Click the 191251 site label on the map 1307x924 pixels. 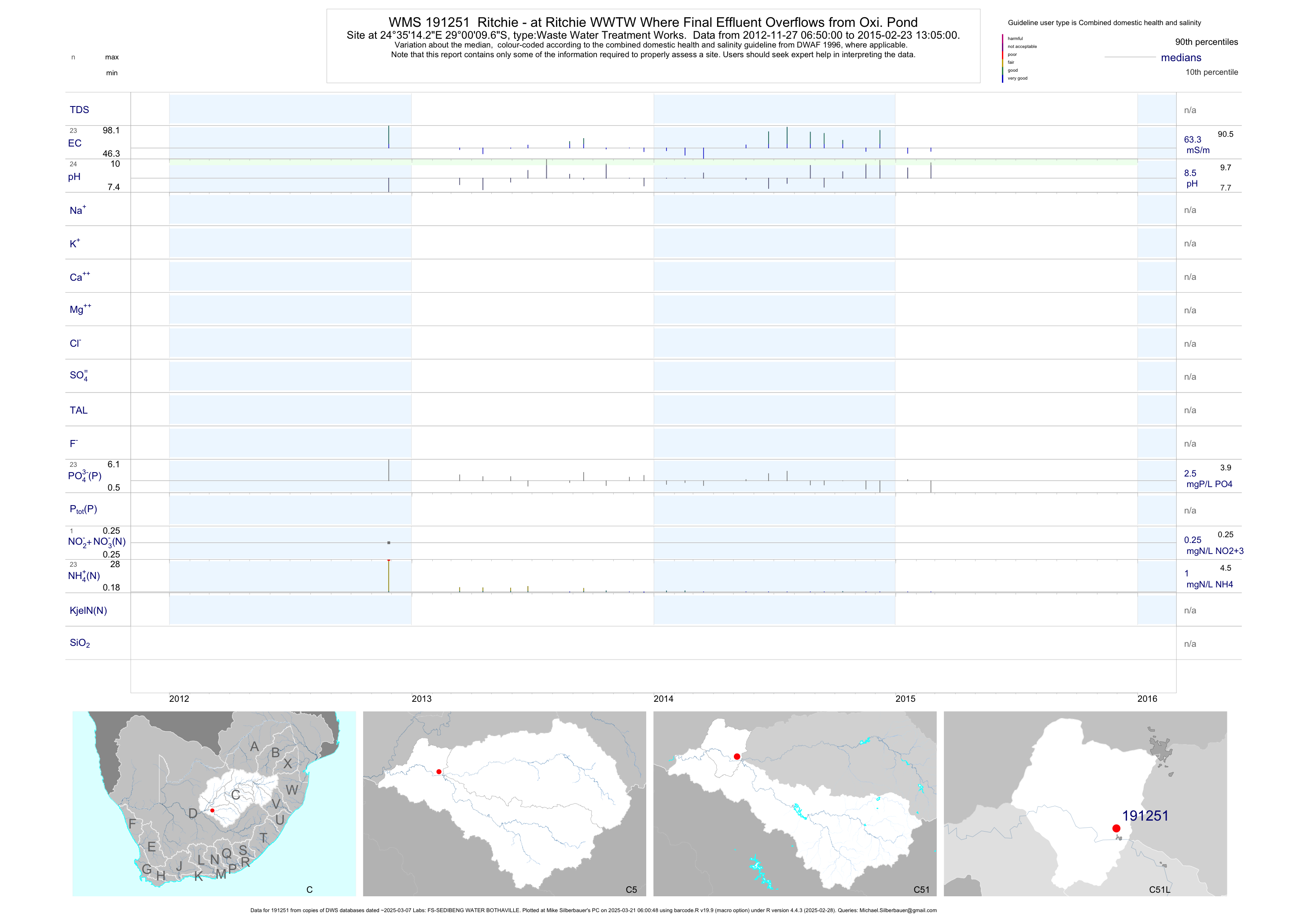(1145, 816)
